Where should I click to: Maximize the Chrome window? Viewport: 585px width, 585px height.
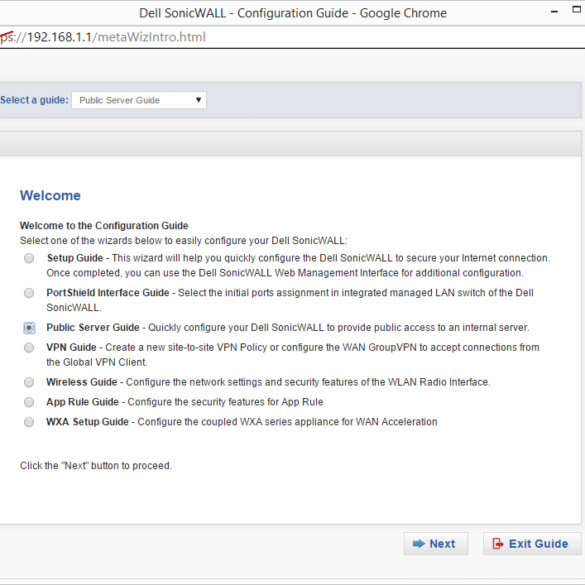pyautogui.click(x=577, y=10)
